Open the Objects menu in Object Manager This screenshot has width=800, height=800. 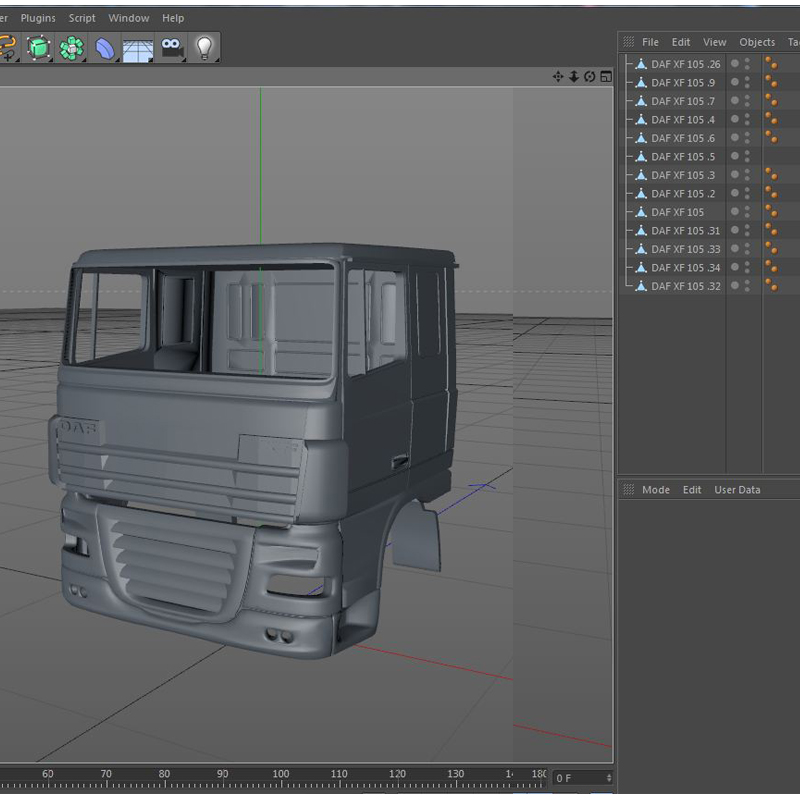(x=757, y=42)
